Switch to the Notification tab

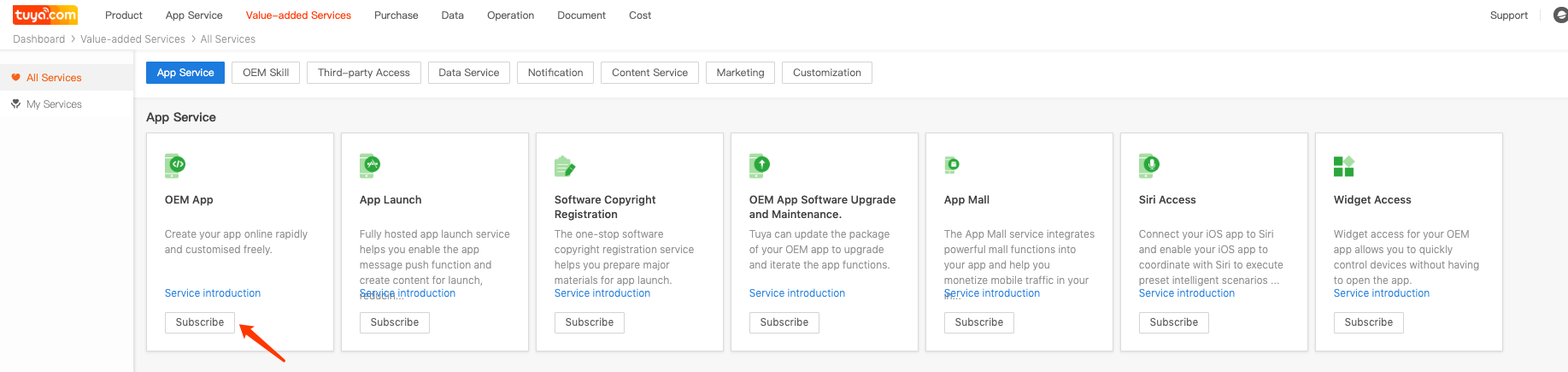pos(555,73)
